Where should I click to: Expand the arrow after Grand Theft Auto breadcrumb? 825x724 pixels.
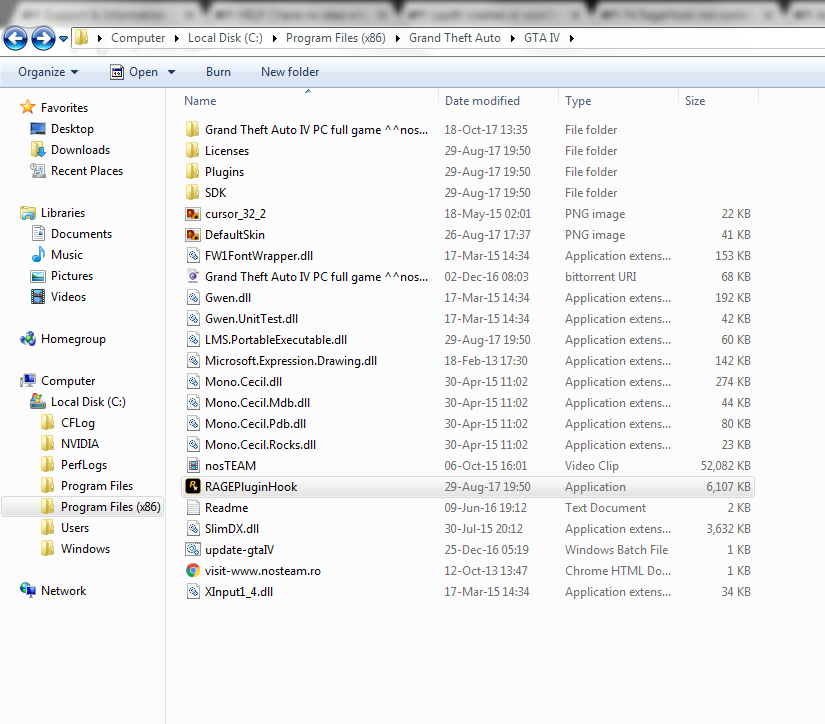512,38
